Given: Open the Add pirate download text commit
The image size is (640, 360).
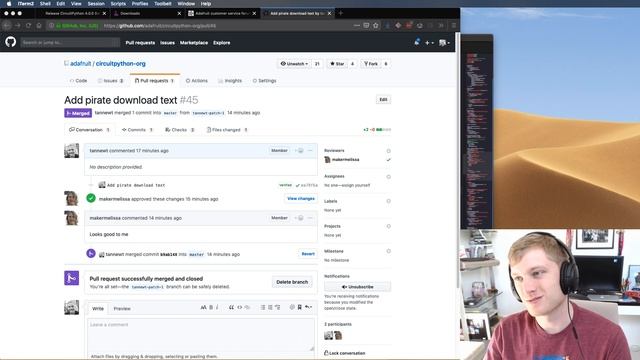Looking at the screenshot, I should point(136,185).
